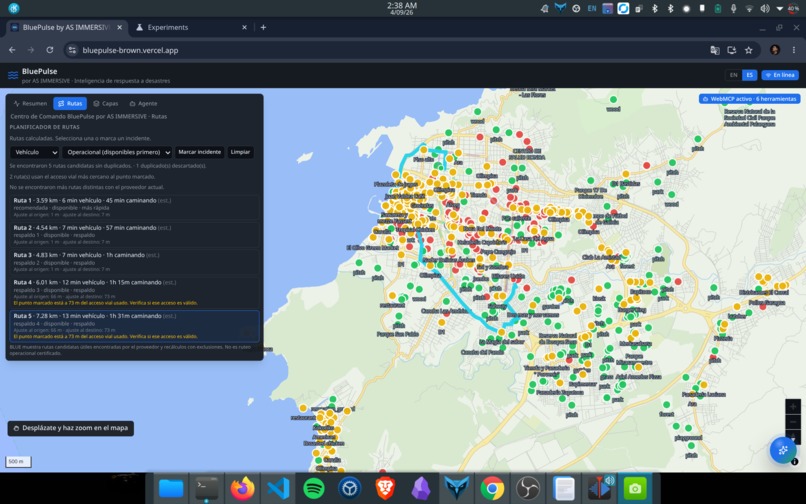Click the map zoom-in plus button
This screenshot has width=806, height=504.
coord(793,406)
